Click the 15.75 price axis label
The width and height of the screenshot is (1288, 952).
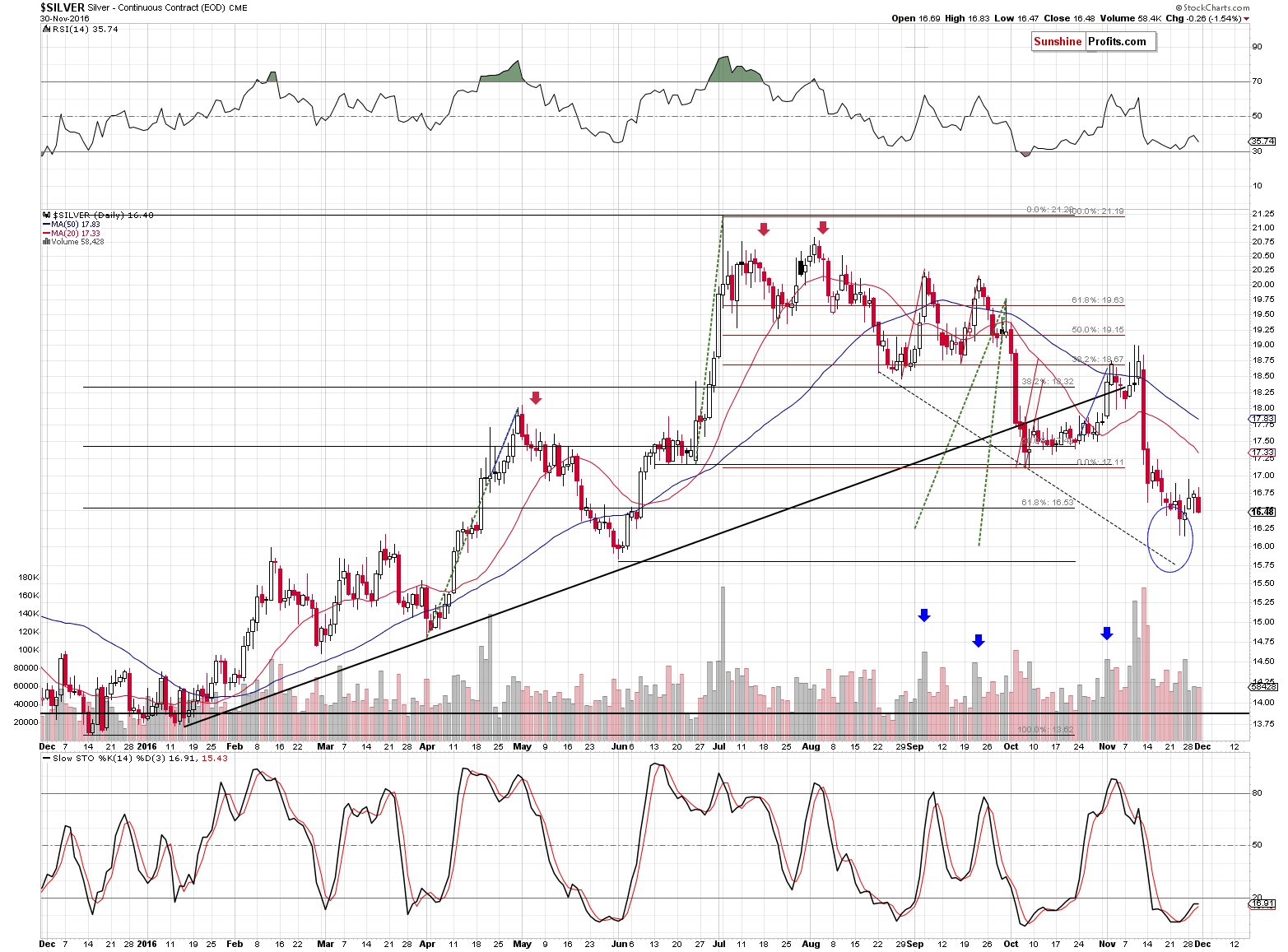[1262, 565]
